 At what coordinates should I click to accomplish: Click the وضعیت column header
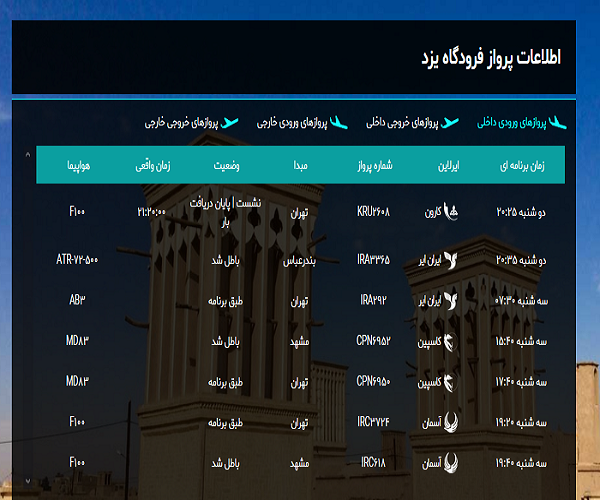click(227, 166)
